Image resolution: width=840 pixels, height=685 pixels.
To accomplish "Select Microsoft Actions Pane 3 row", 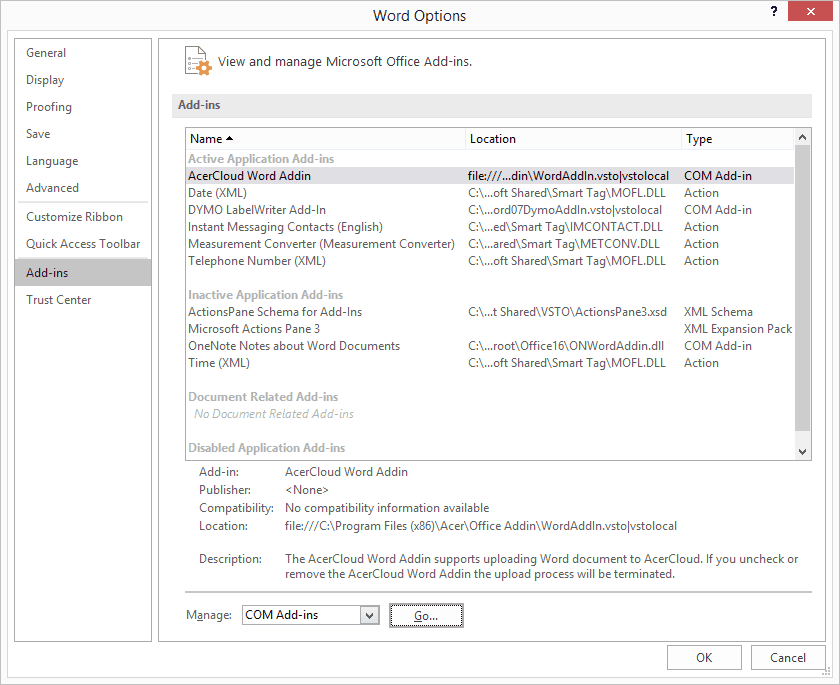I will click(x=490, y=329).
